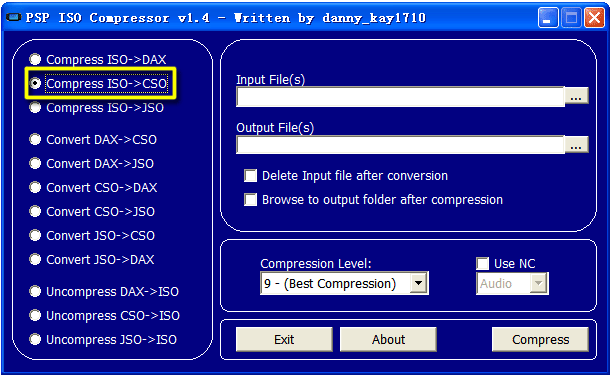Image resolution: width=612 pixels, height=378 pixels.
Task: Click the PSP icon in title bar
Action: click(13, 17)
